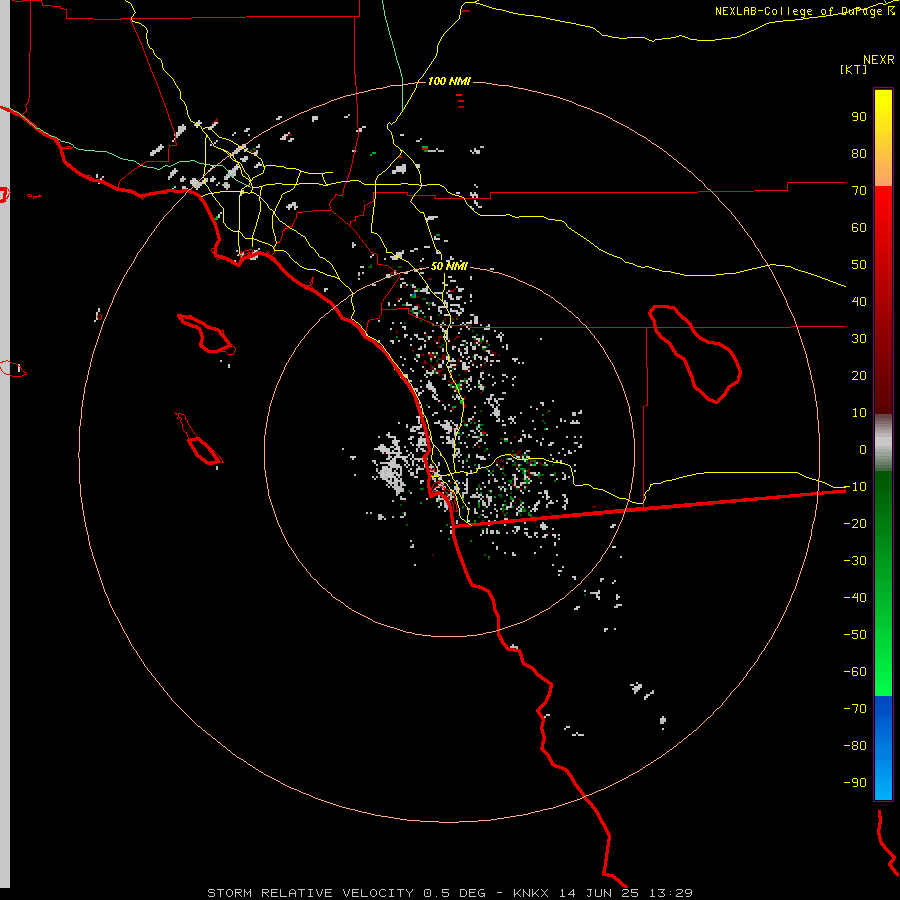Screen dimensions: 900x900
Task: Click the -50 value on the velocity scale
Action: pos(855,634)
